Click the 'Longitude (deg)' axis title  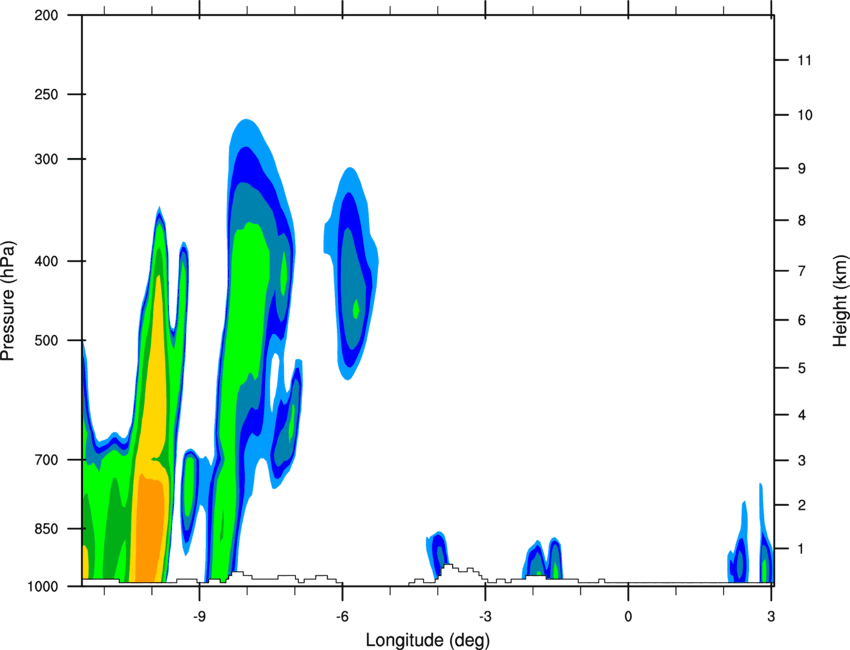pos(428,640)
